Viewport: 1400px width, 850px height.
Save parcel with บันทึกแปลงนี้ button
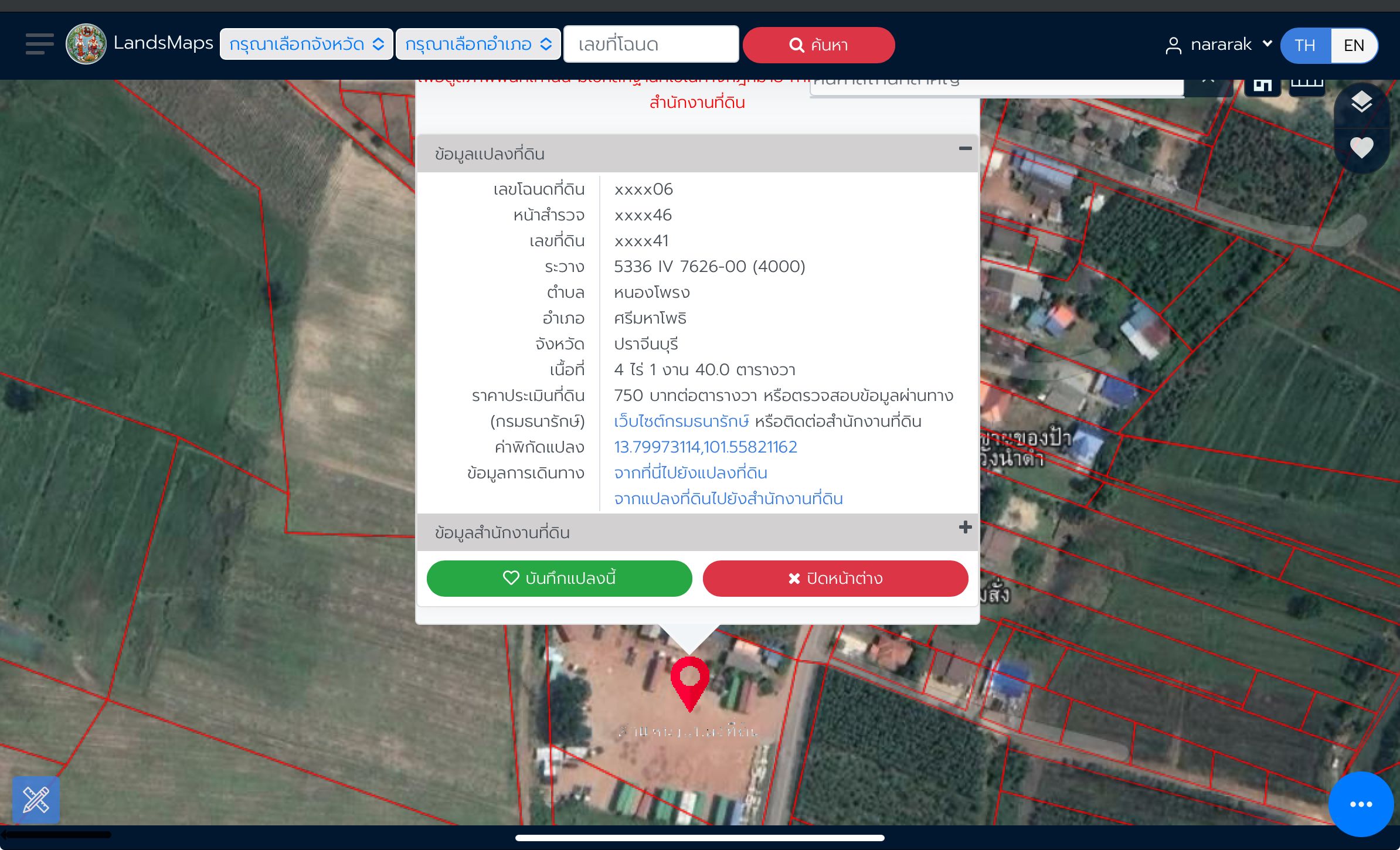tap(559, 578)
